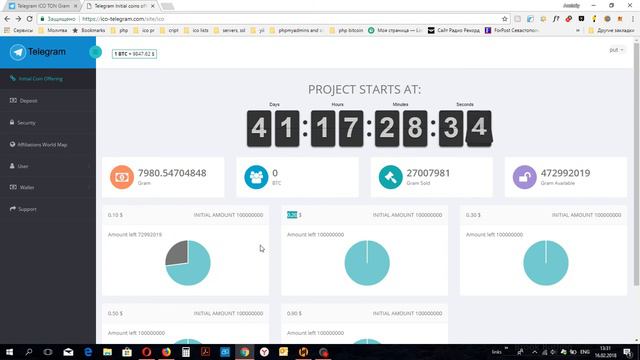Open a new browser tab
The image size is (640, 360).
pos(167,6)
